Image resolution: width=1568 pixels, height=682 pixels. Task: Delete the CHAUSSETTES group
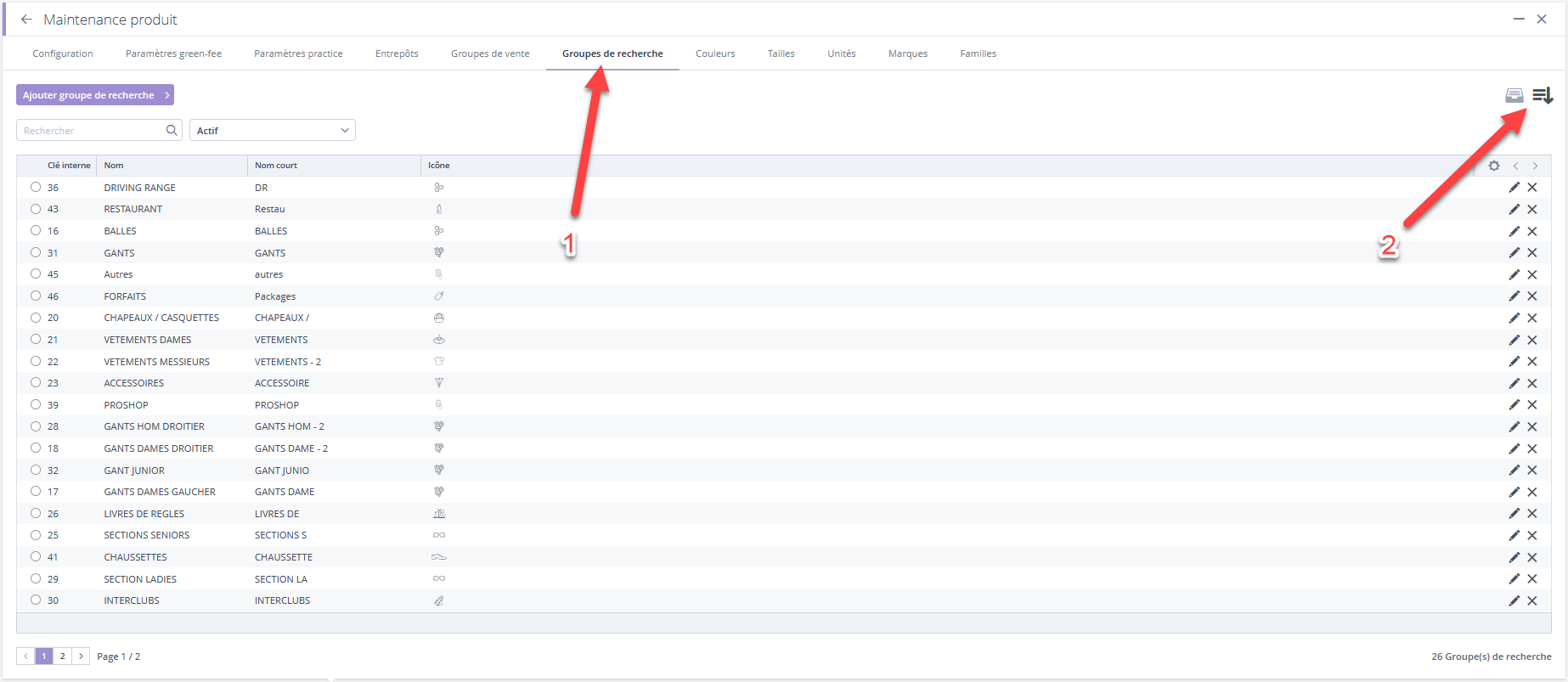click(x=1532, y=557)
